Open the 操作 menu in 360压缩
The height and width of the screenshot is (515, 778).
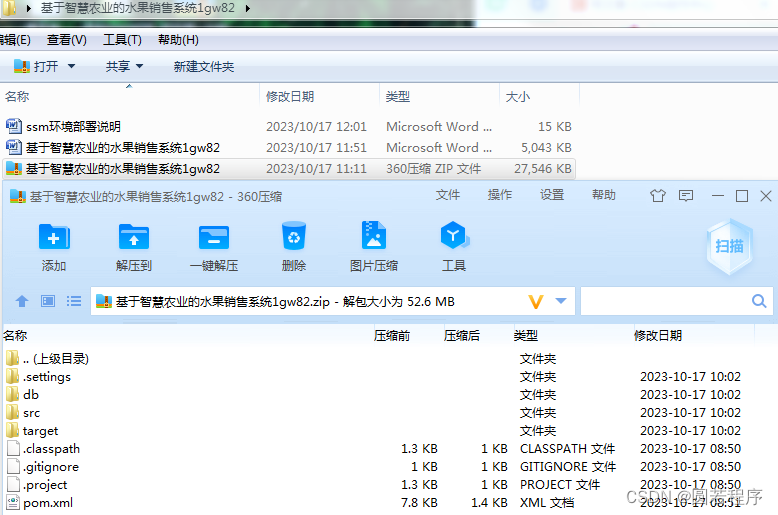[x=500, y=195]
